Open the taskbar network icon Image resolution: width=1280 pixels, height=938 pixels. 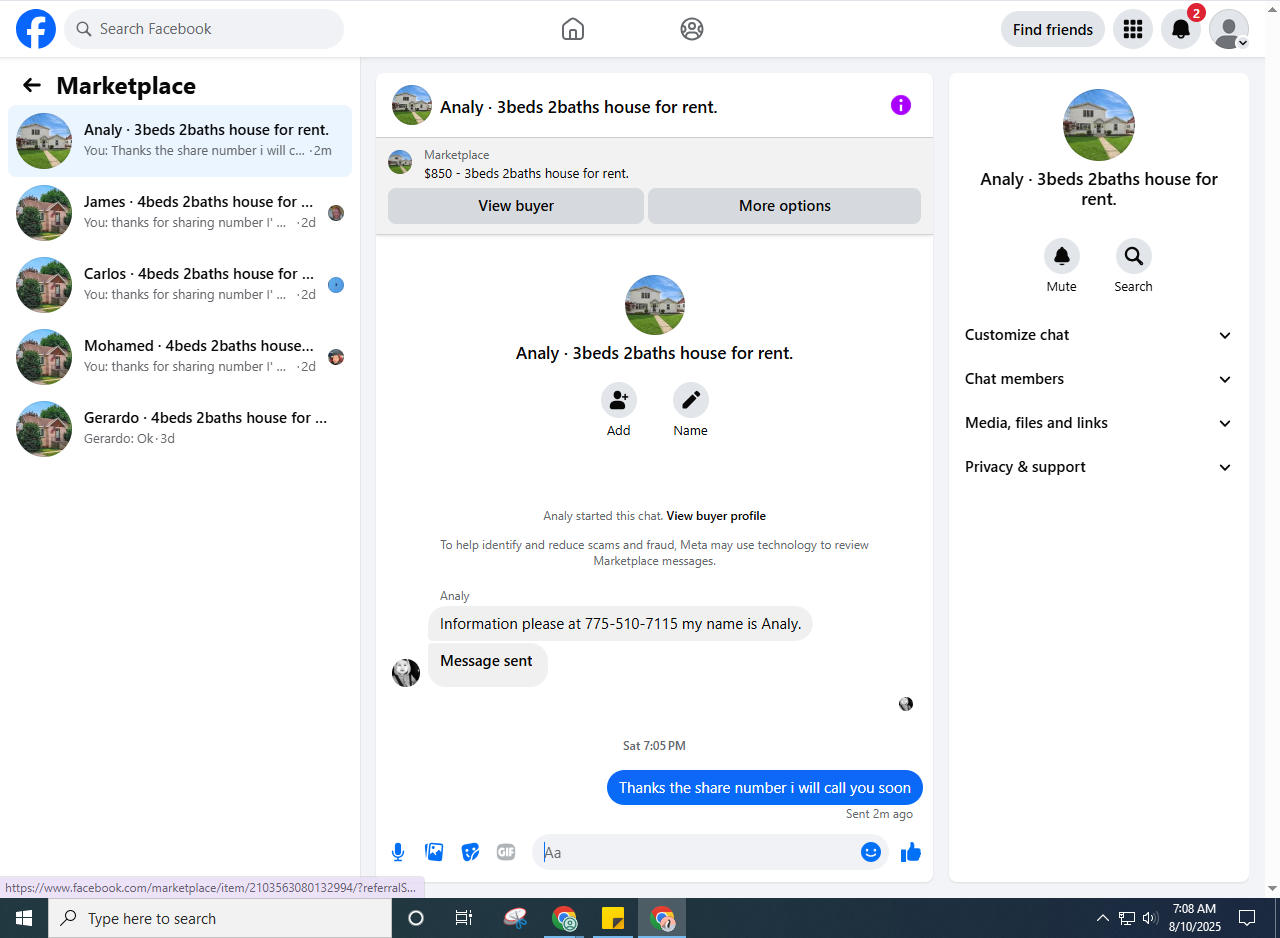[x=1127, y=918]
